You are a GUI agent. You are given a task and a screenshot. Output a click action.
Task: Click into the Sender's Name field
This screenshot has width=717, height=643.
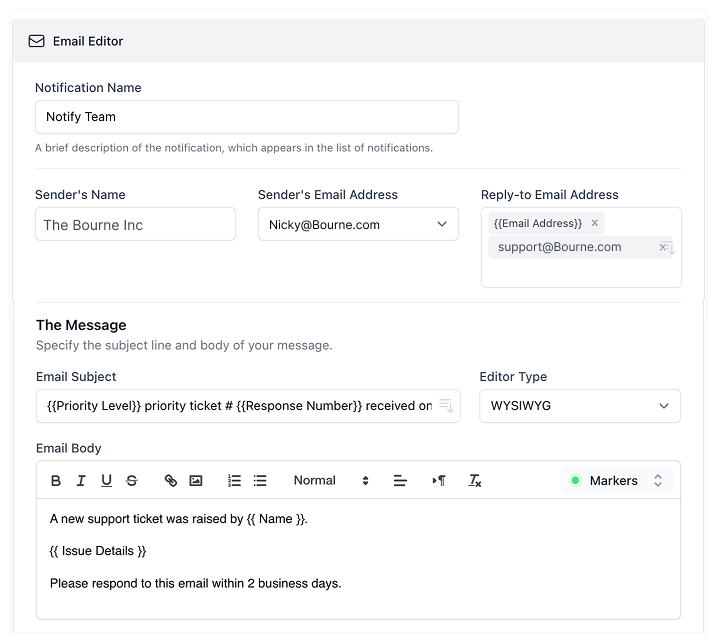tap(135, 225)
